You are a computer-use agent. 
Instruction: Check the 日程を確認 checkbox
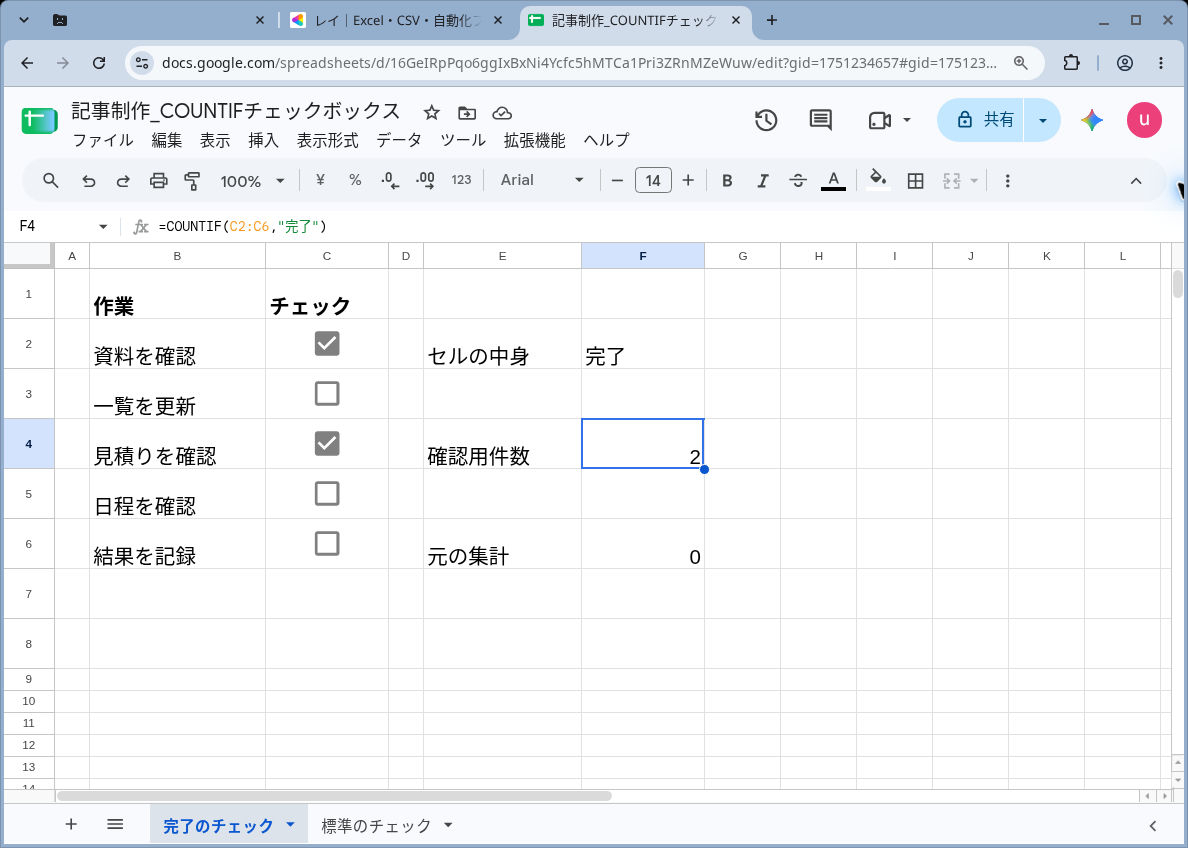(x=327, y=493)
